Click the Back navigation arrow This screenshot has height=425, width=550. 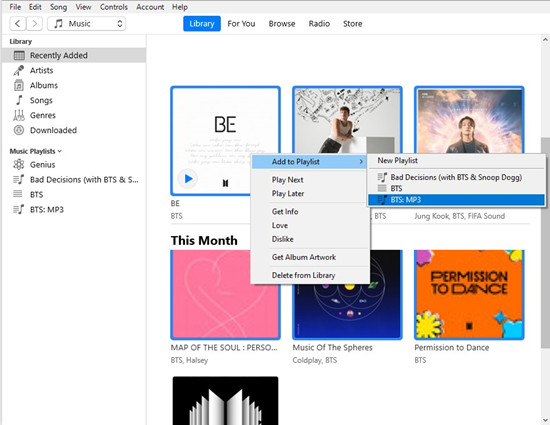(18, 23)
